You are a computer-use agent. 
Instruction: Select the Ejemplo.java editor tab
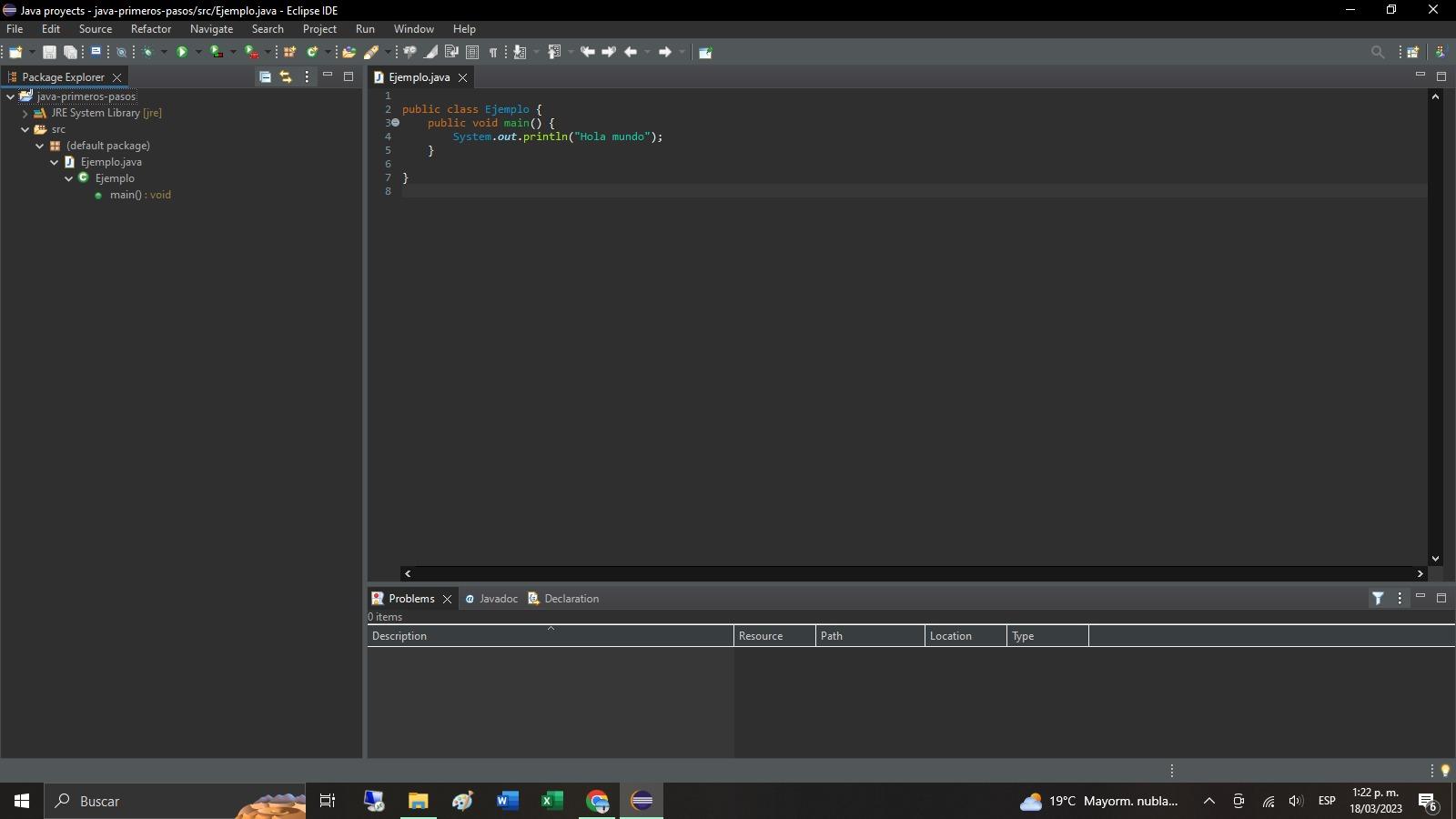point(419,77)
